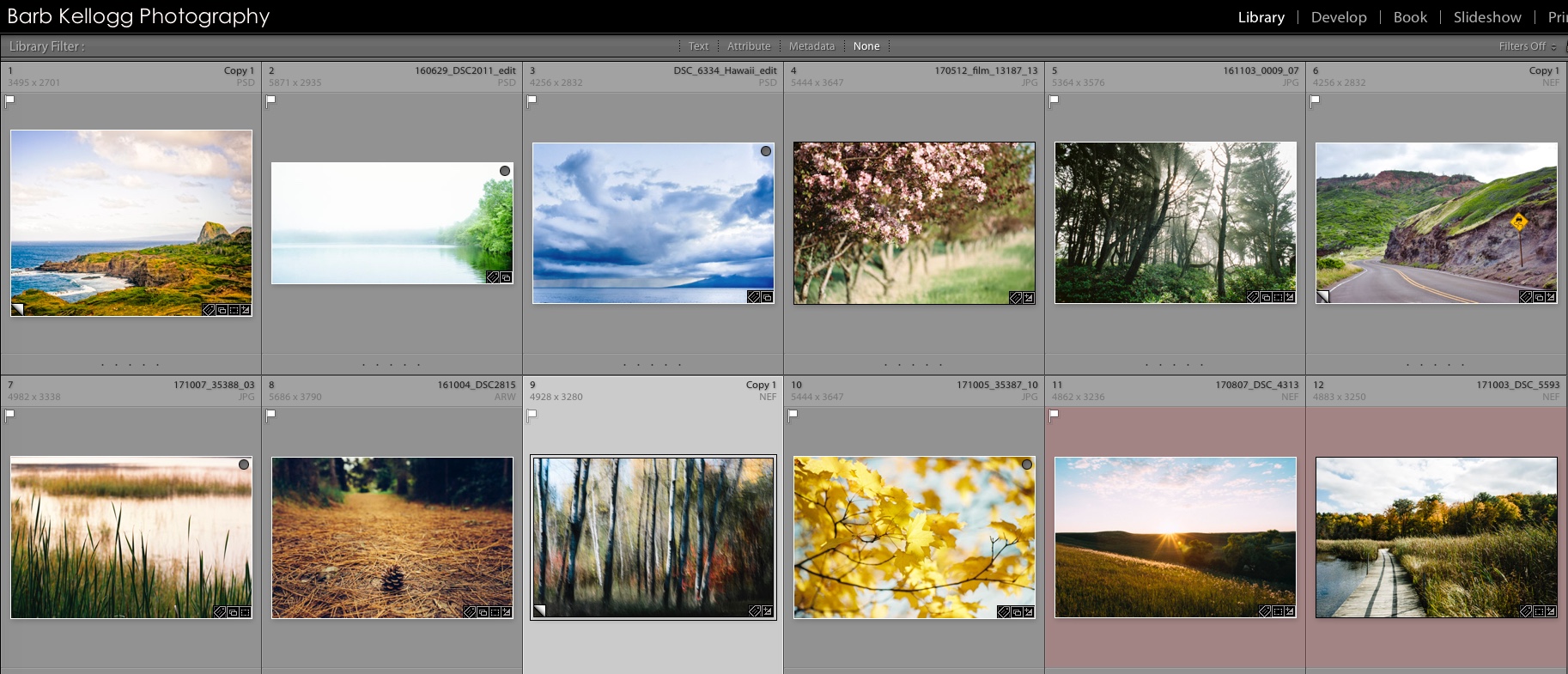Click the virtual copy page-curl on photo 6

(1323, 296)
